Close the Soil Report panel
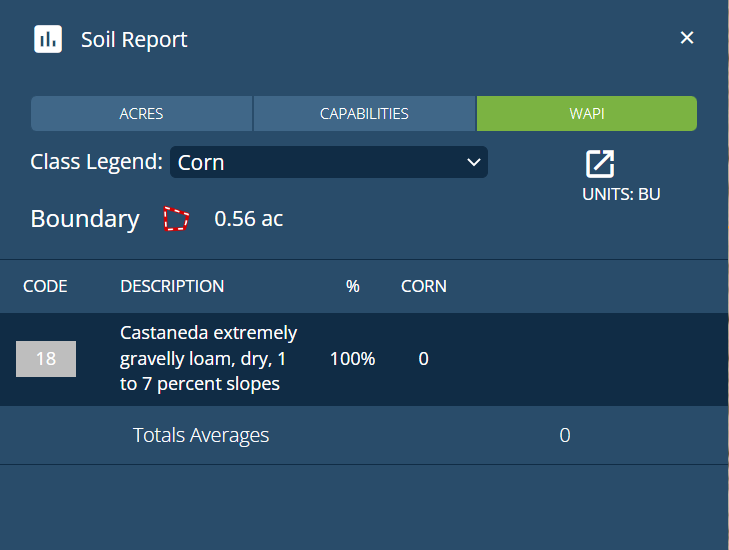This screenshot has height=550, width=729. (687, 38)
